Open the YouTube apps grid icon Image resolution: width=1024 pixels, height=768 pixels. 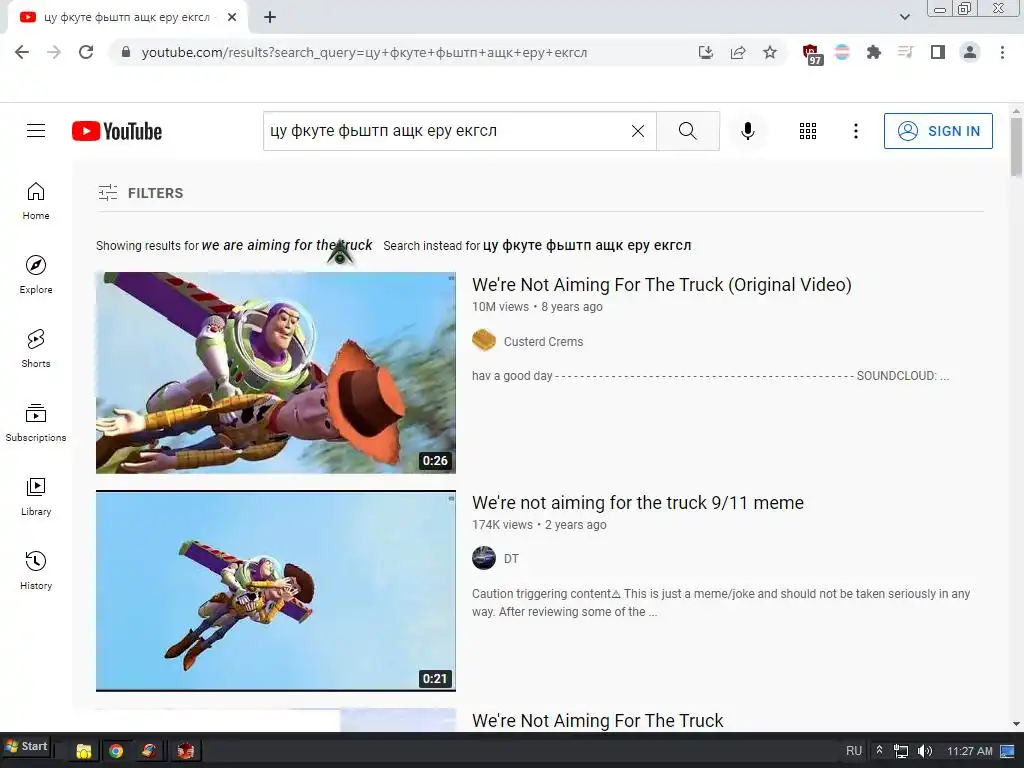(x=808, y=131)
